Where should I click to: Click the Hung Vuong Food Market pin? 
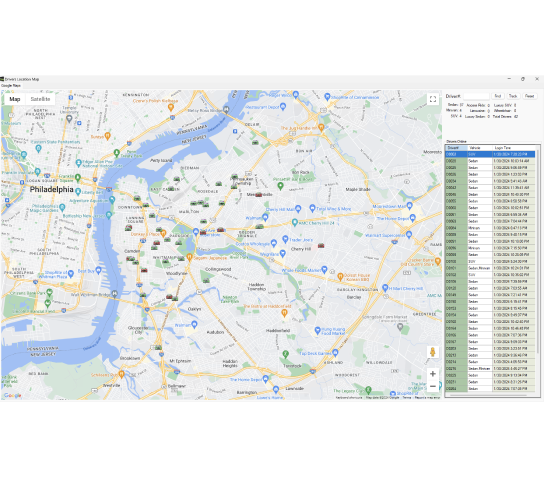(x=317, y=331)
